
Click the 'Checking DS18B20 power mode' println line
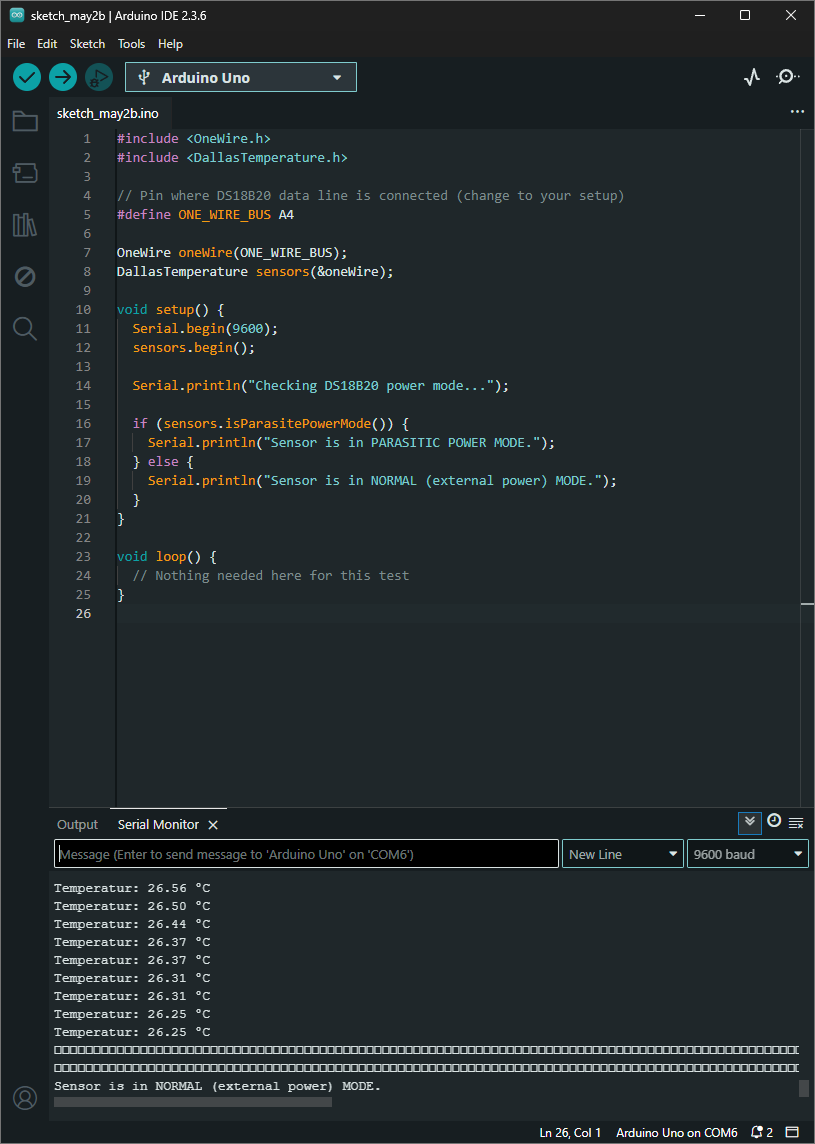[x=320, y=385]
